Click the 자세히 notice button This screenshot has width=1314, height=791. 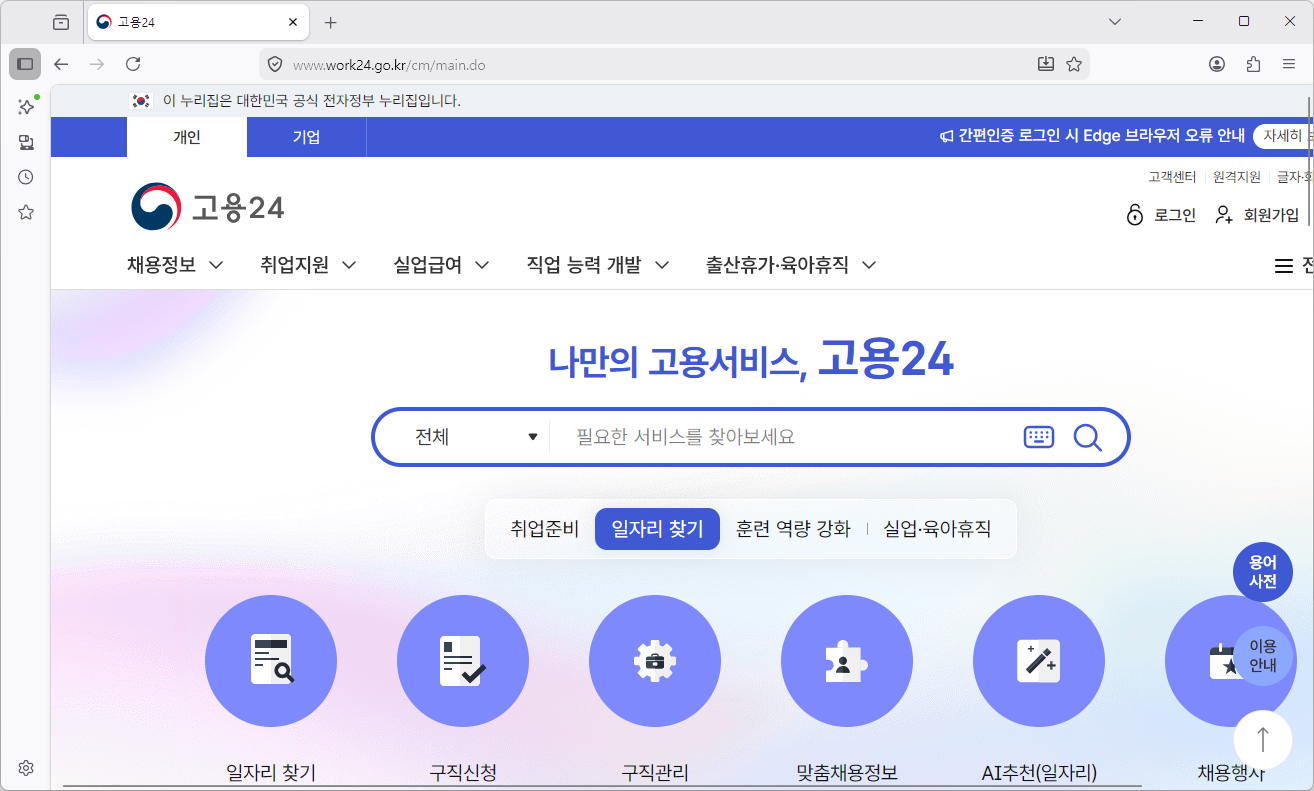click(1283, 136)
